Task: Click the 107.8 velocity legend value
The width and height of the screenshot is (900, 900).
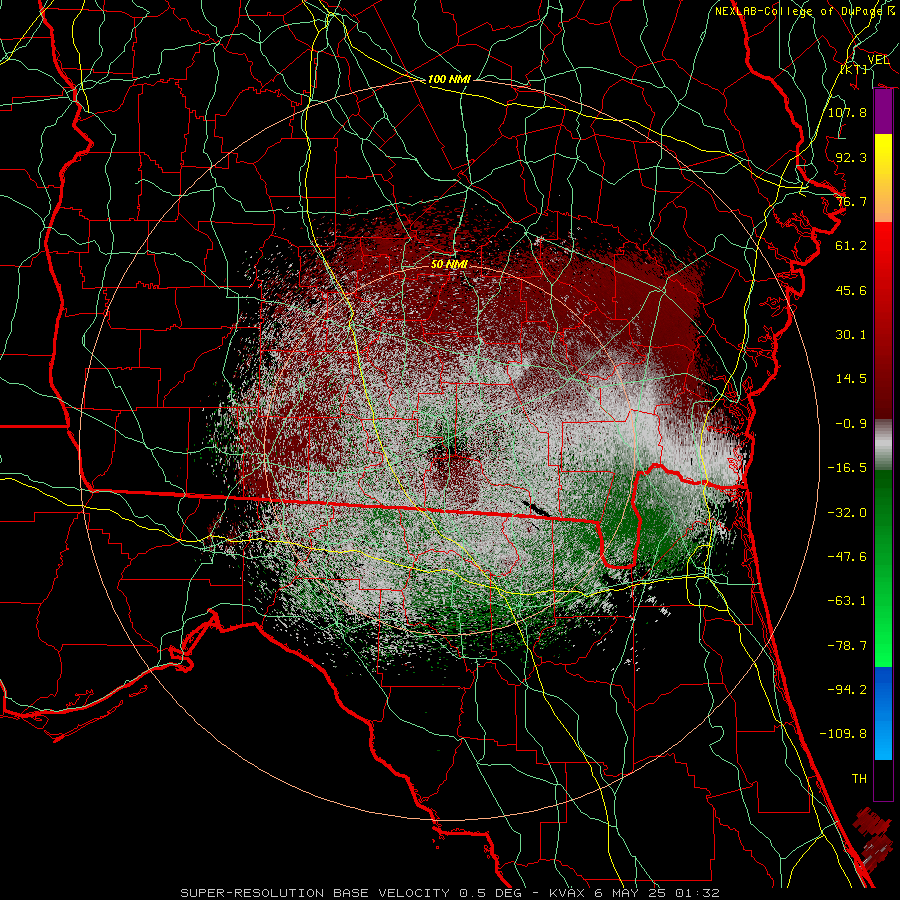Action: pyautogui.click(x=847, y=112)
